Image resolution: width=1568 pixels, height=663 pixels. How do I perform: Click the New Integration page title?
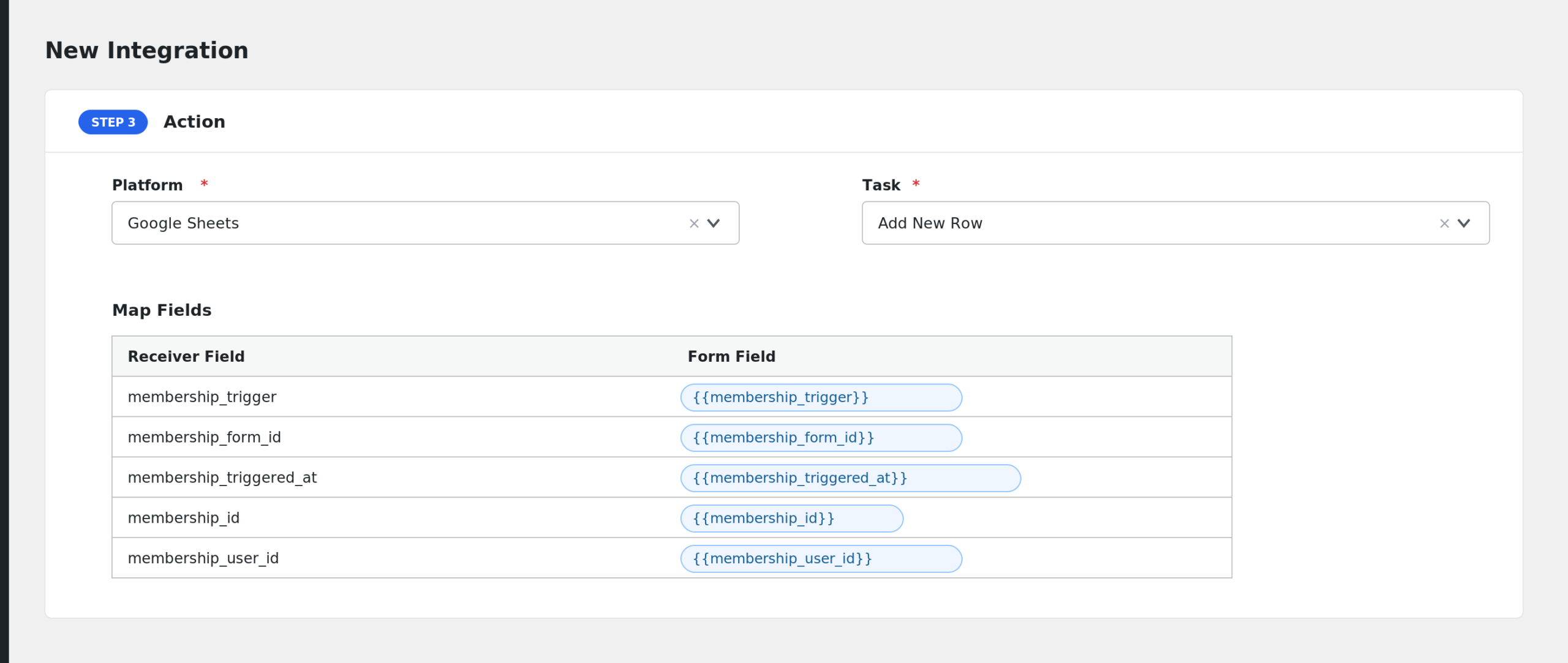point(147,50)
